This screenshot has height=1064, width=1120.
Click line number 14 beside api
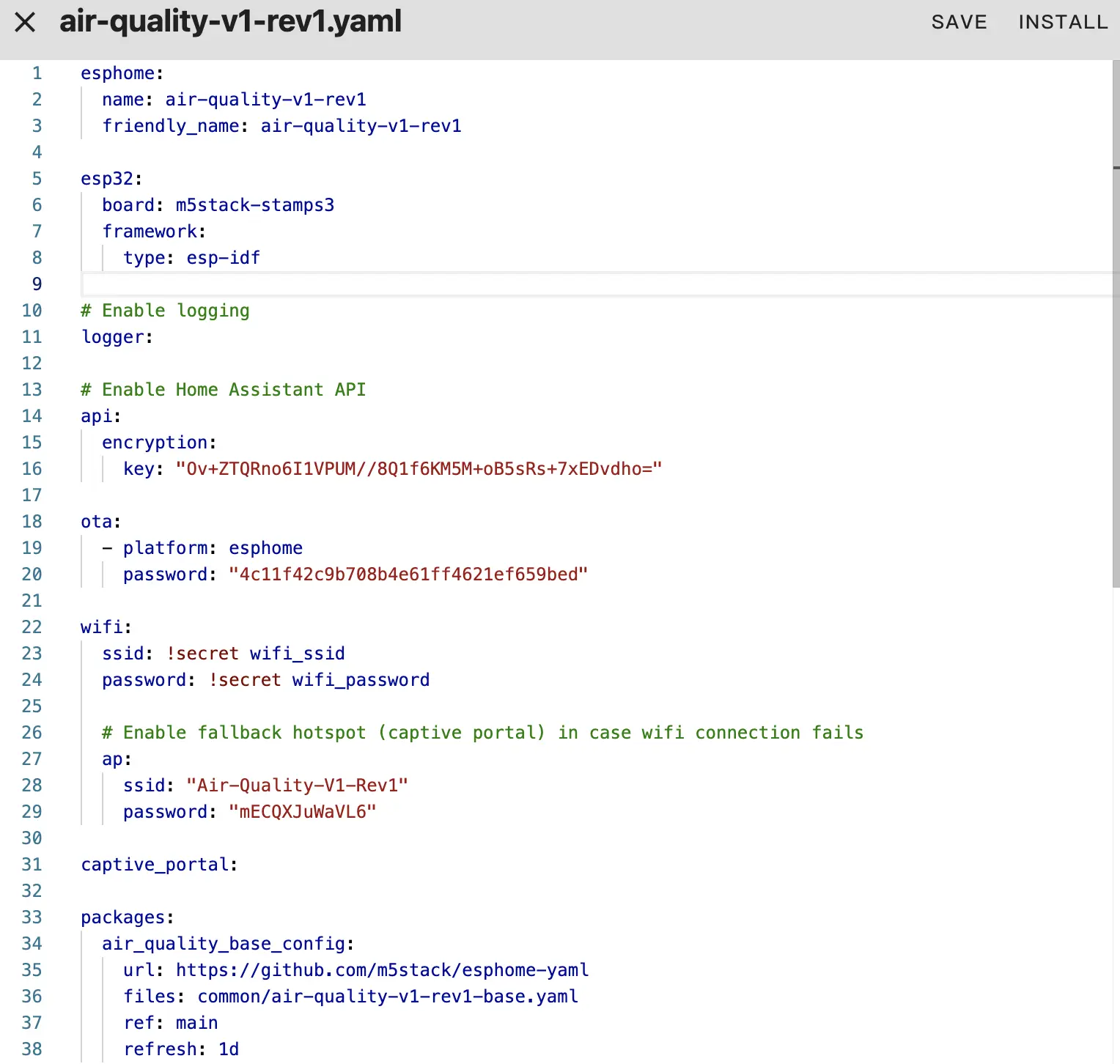click(32, 416)
